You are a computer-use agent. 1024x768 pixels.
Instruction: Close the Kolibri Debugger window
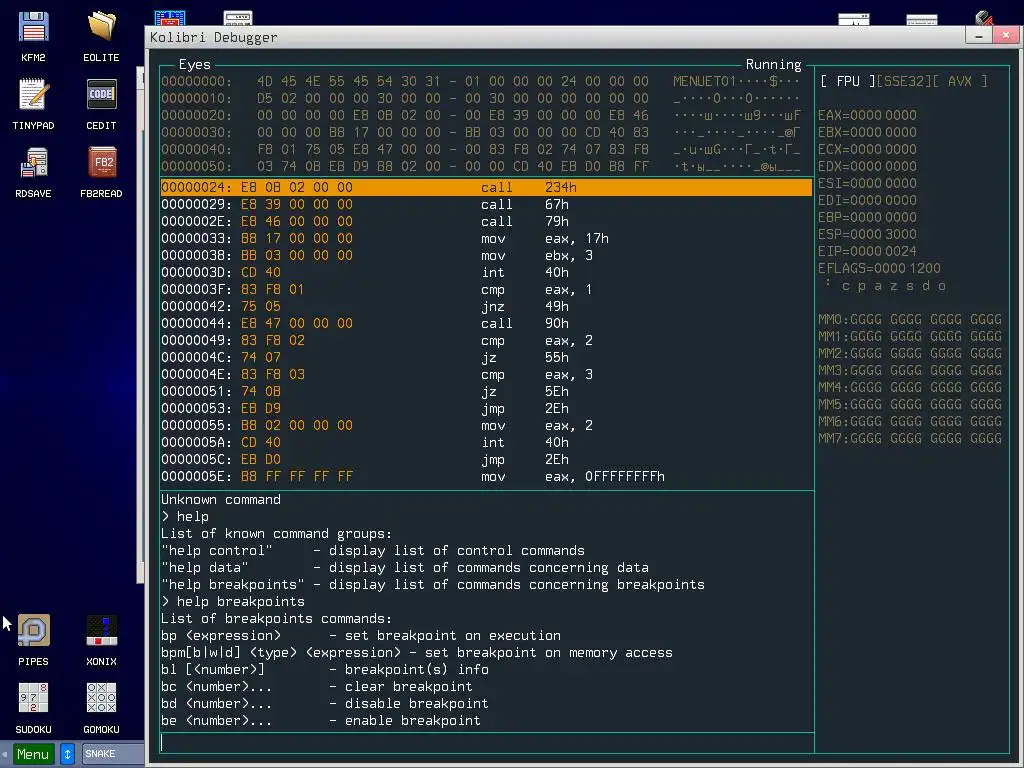click(x=1006, y=36)
